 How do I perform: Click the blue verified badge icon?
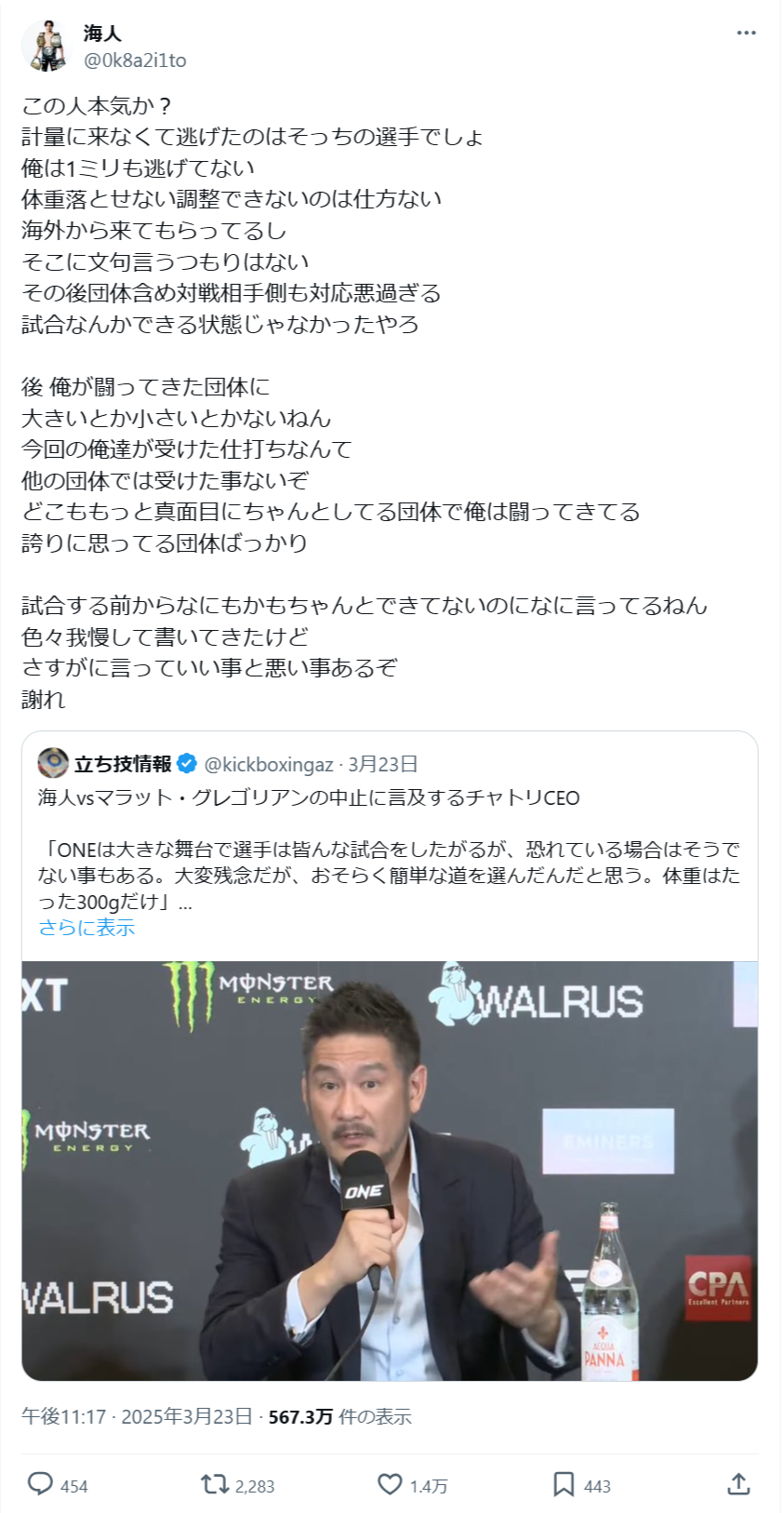click(187, 764)
